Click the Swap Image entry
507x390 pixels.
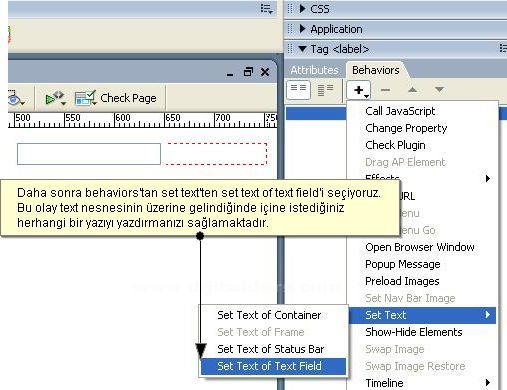click(395, 349)
